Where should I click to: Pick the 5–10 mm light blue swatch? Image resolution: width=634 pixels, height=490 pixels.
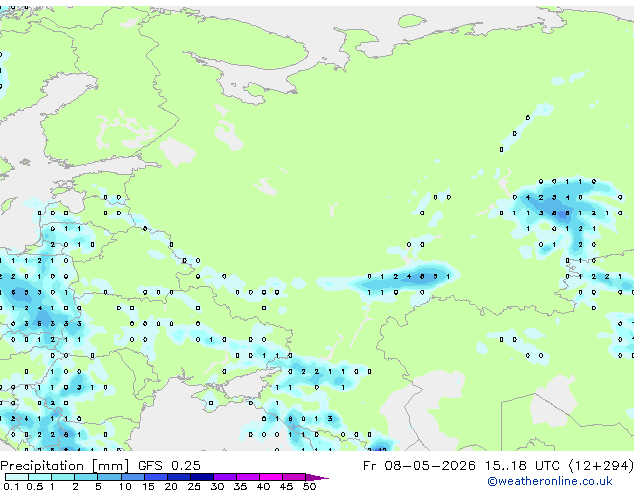pos(109,477)
